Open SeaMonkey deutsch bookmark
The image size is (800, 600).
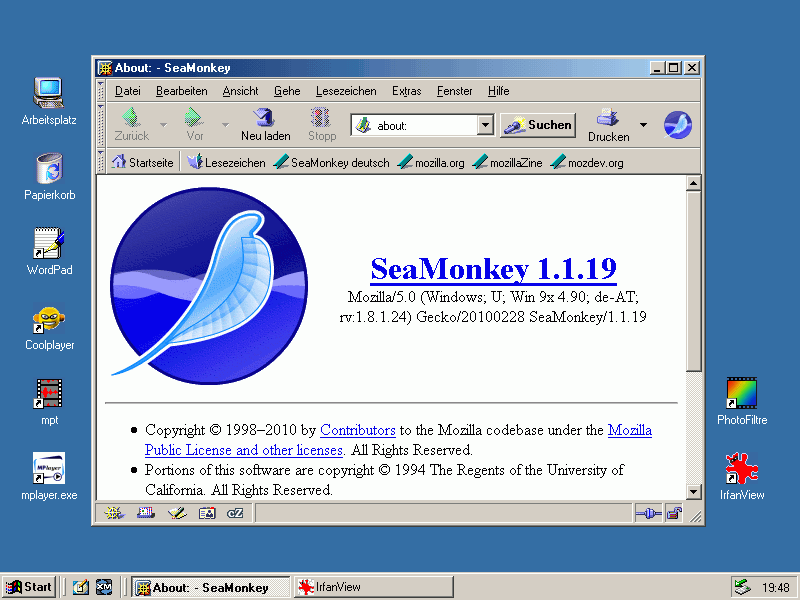coord(332,162)
